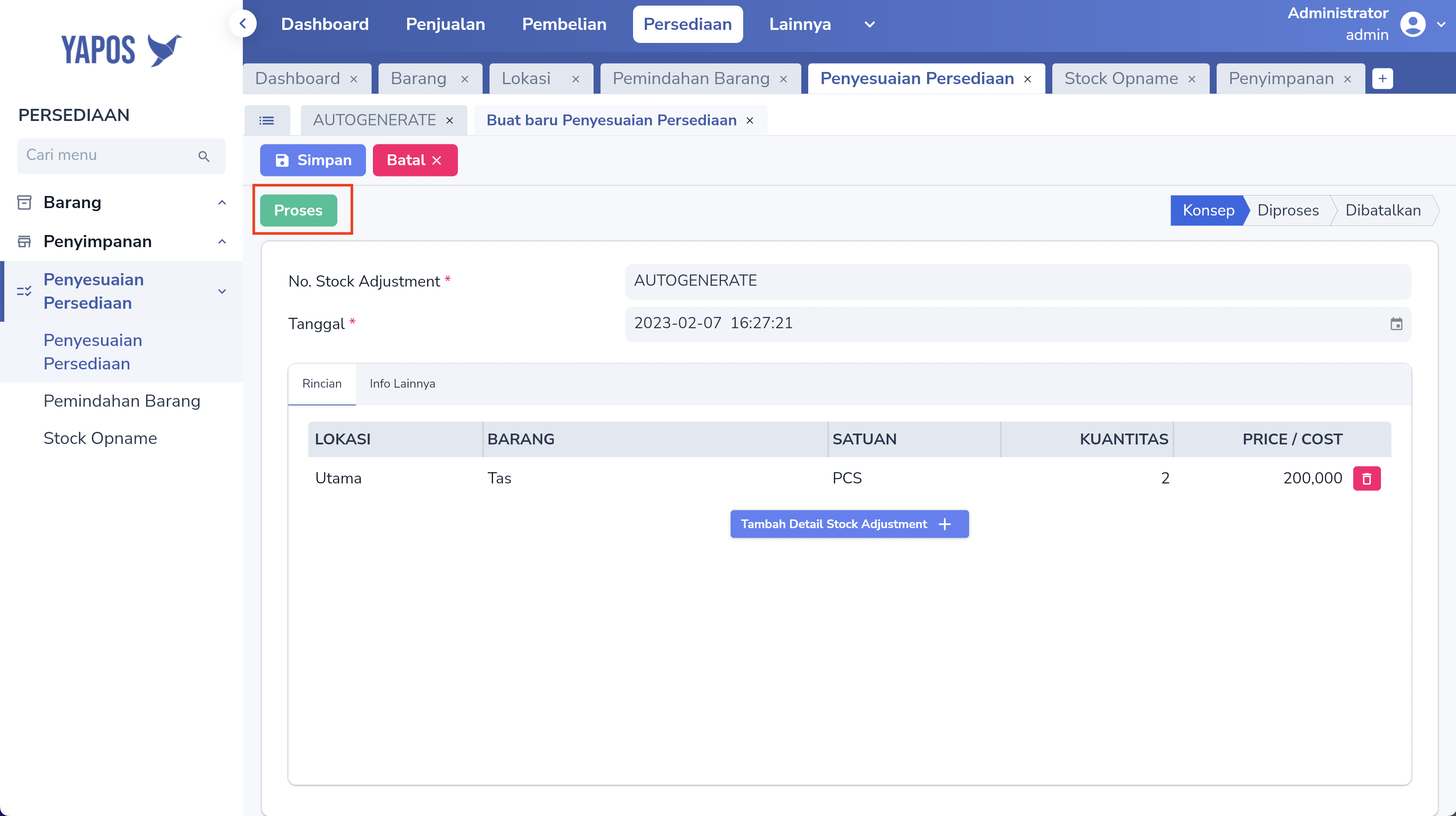Open Pemindahan Barang in sidebar

coord(121,401)
